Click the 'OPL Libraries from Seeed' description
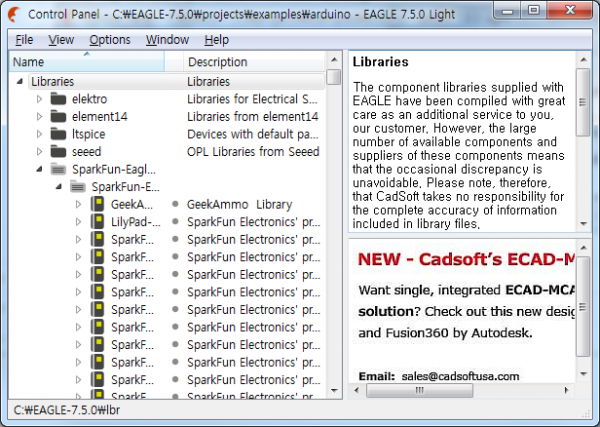 pos(253,152)
